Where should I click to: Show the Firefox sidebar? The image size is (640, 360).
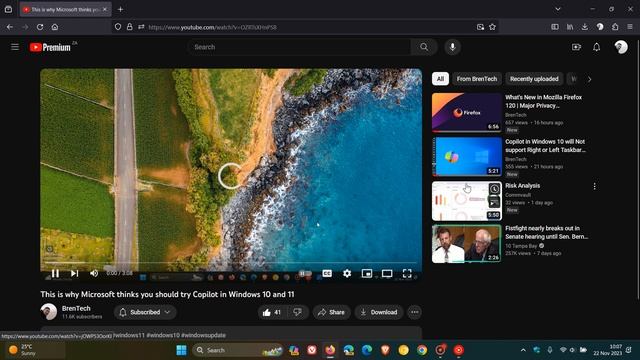(555, 27)
